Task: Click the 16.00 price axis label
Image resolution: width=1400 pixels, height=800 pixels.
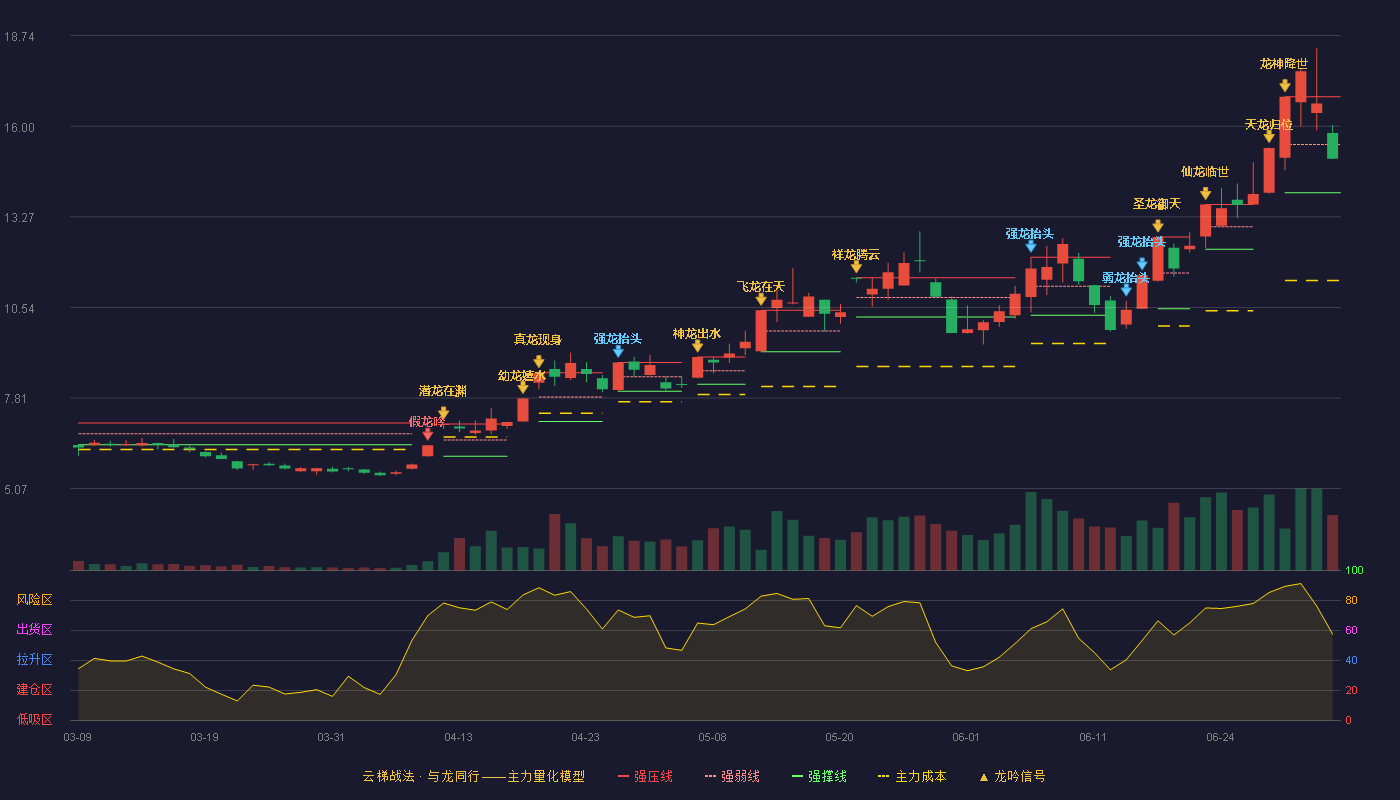Action: [x=19, y=127]
